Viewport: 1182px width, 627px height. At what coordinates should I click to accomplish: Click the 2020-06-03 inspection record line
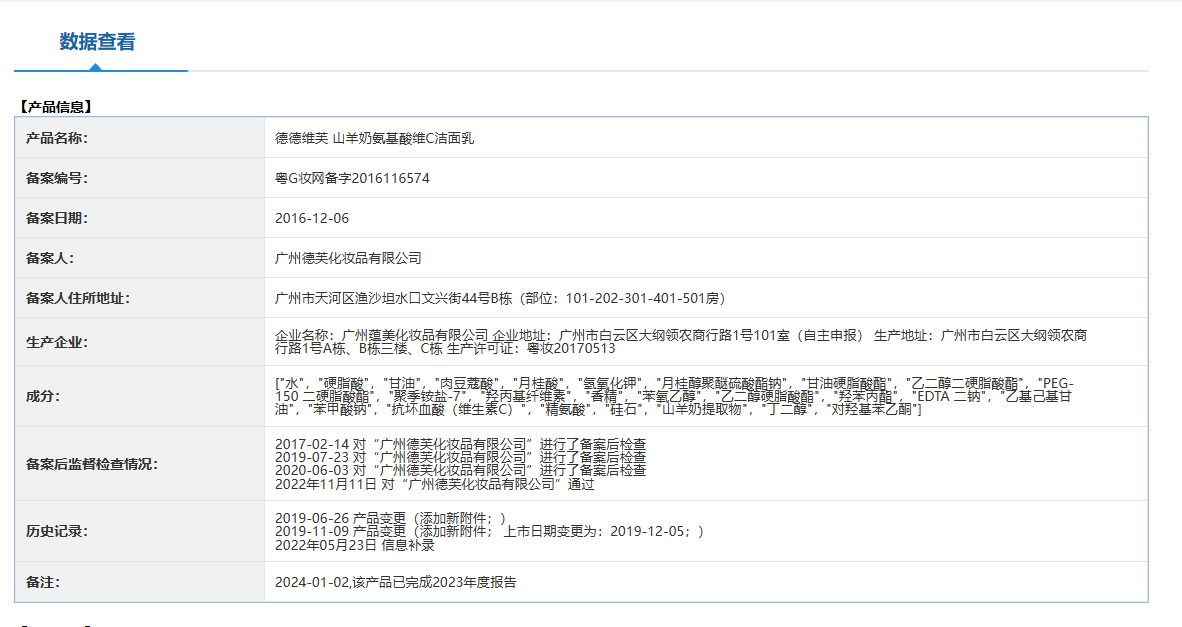tap(461, 470)
